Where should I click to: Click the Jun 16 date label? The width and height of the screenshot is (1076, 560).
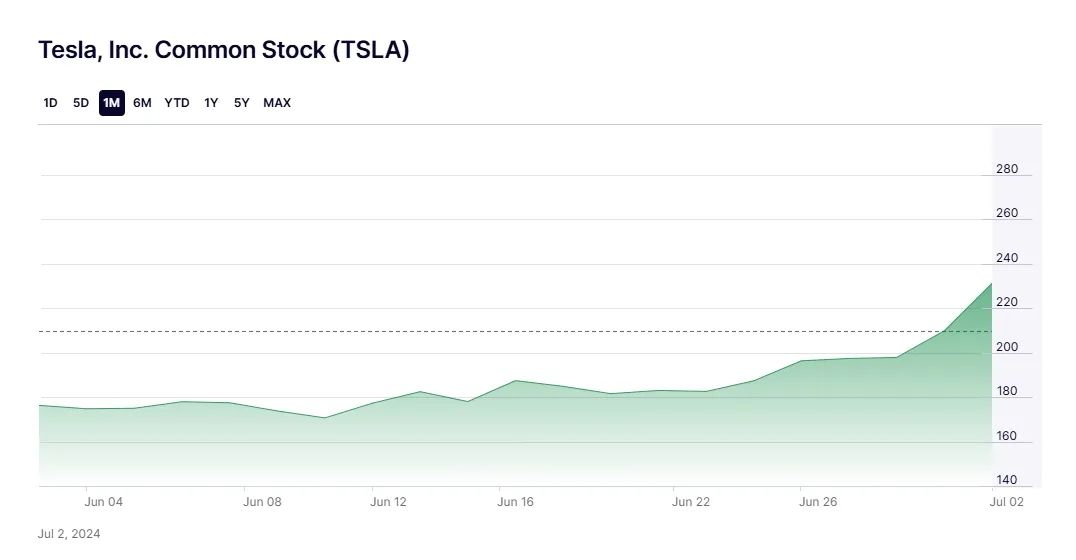point(515,502)
